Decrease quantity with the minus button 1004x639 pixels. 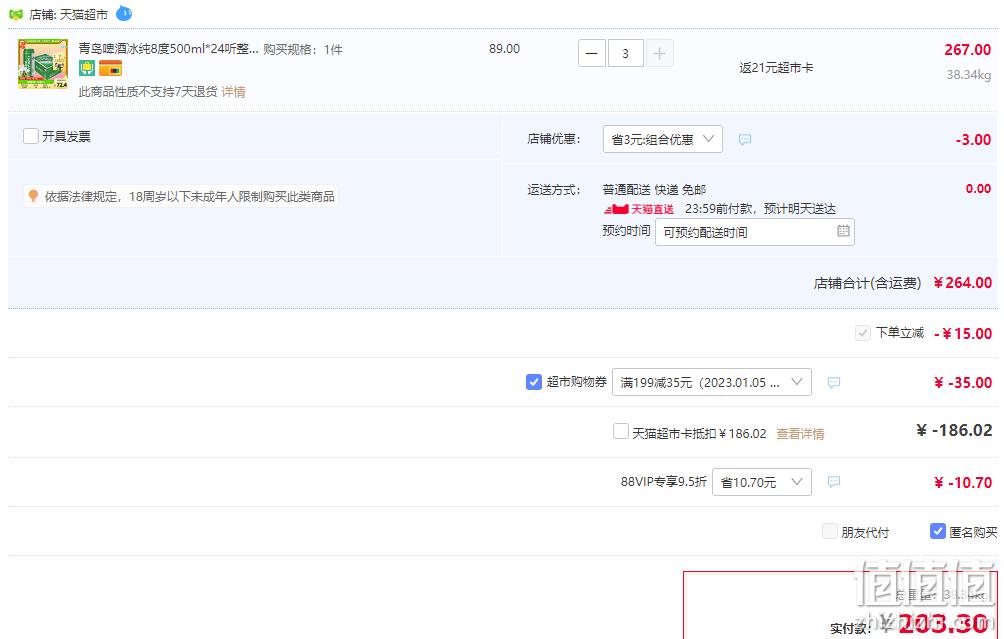(592, 53)
